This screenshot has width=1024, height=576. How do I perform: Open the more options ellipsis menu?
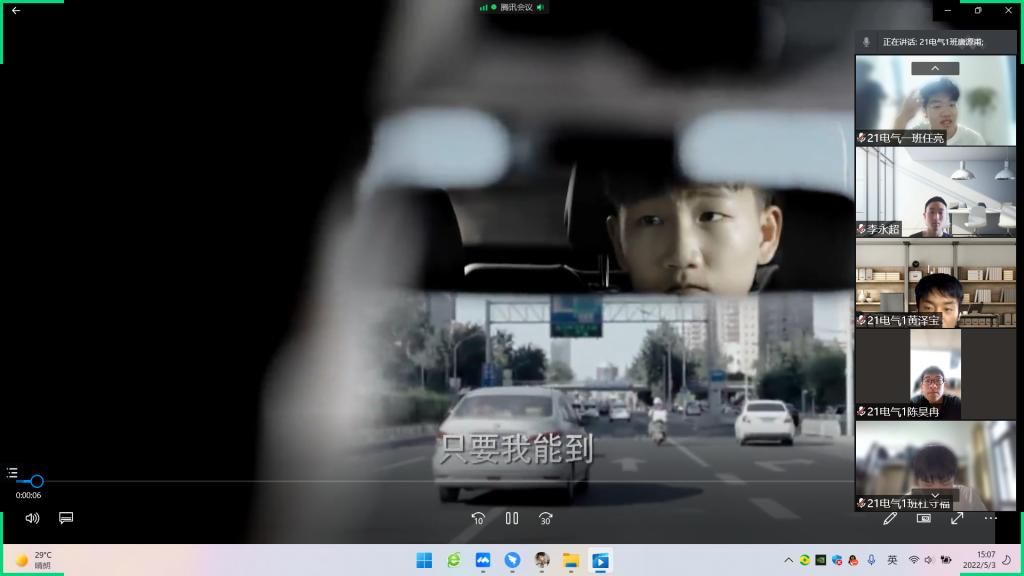click(990, 518)
